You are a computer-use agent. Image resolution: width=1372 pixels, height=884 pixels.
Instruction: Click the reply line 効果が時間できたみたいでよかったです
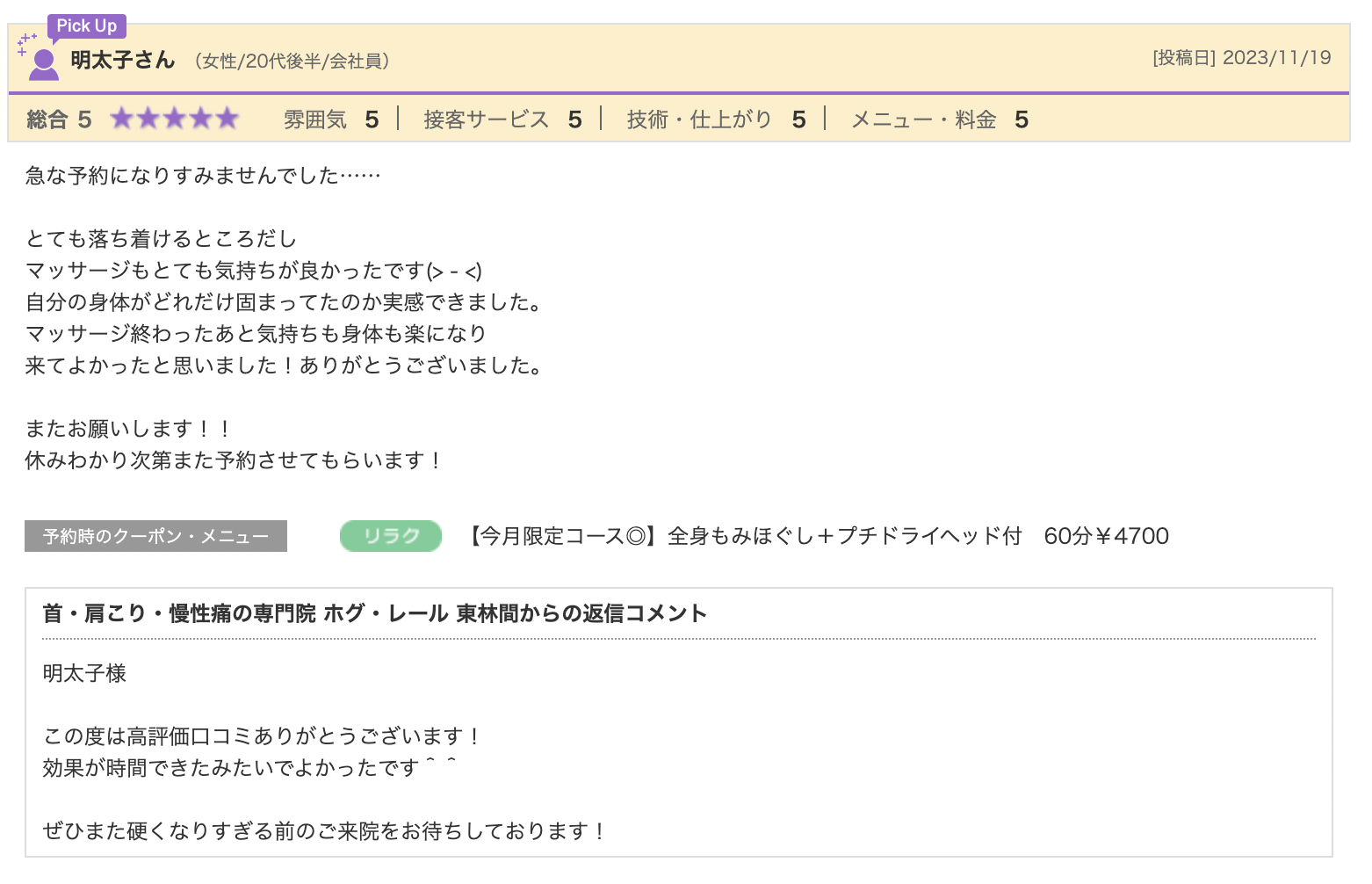pyautogui.click(x=249, y=768)
